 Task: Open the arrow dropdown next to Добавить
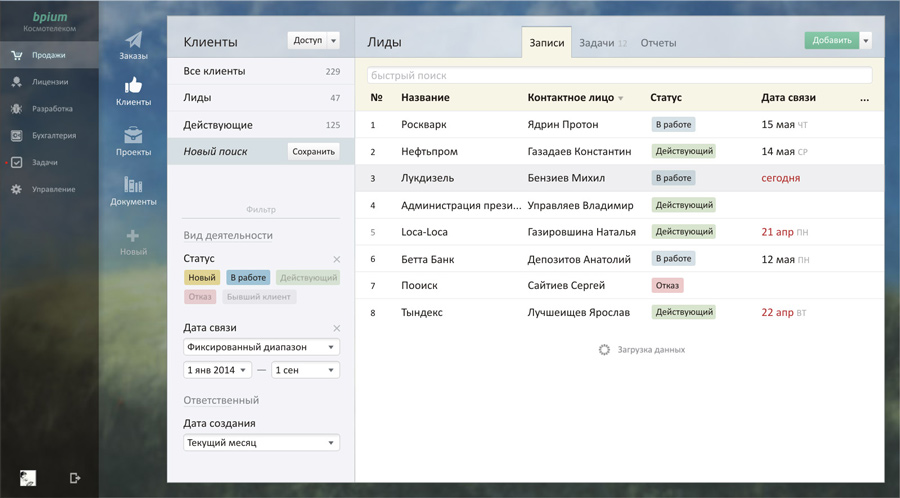(x=866, y=41)
